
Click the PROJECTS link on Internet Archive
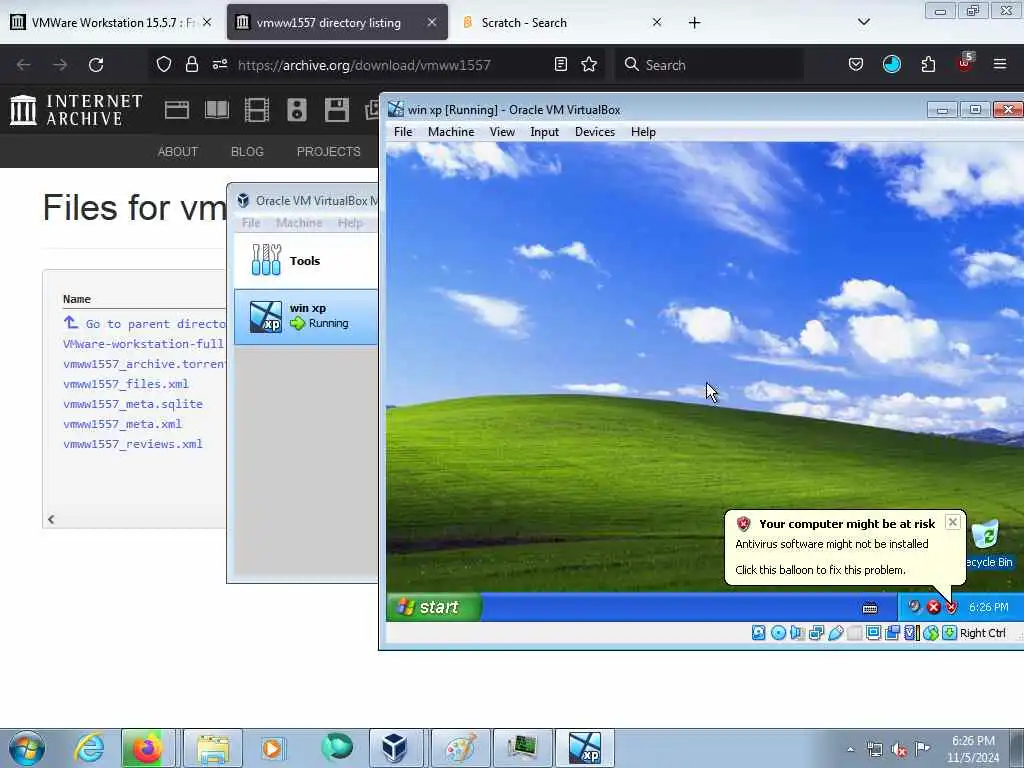pyautogui.click(x=328, y=152)
